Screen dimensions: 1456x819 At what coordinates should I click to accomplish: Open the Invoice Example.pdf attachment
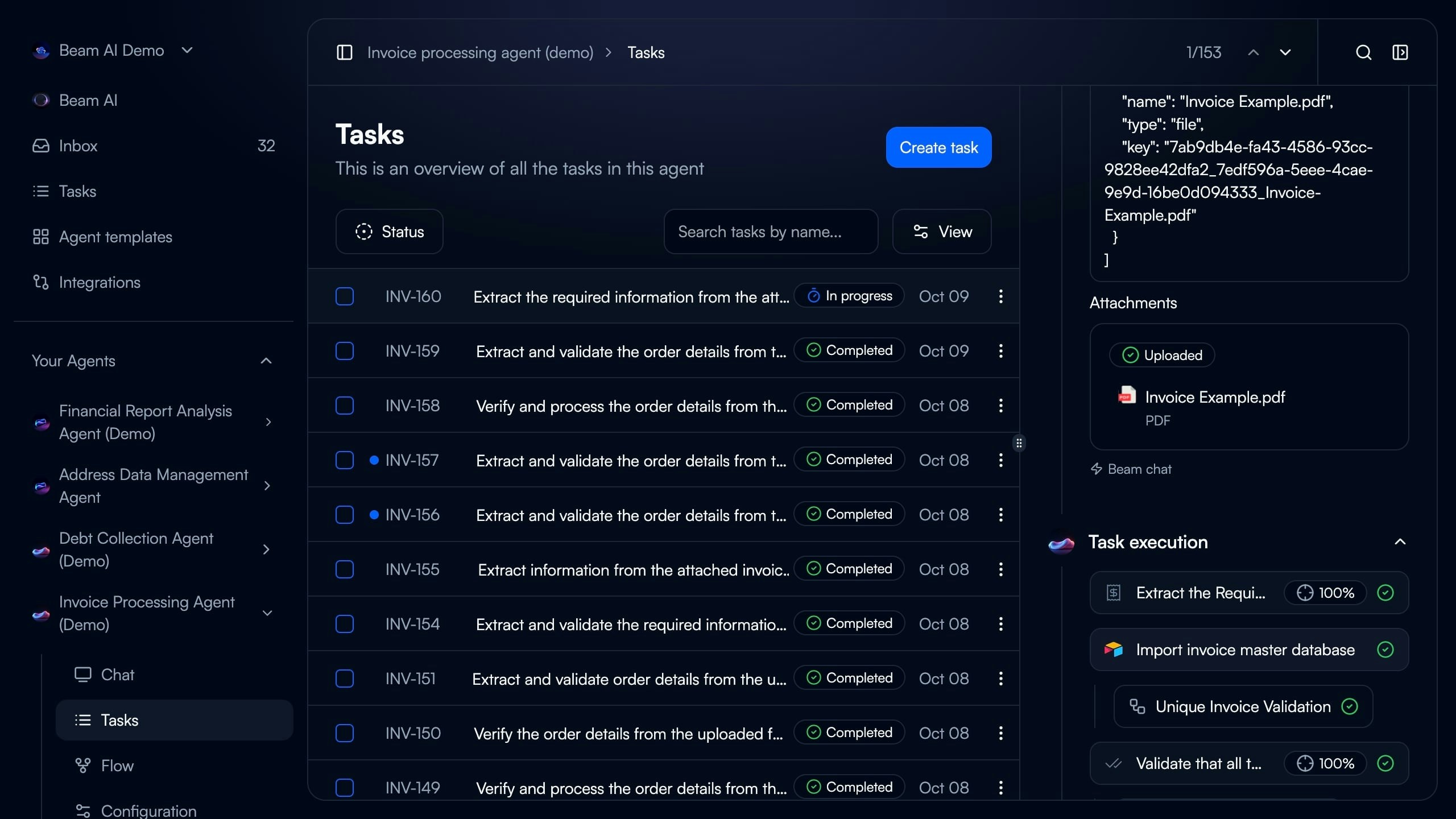click(x=1214, y=397)
